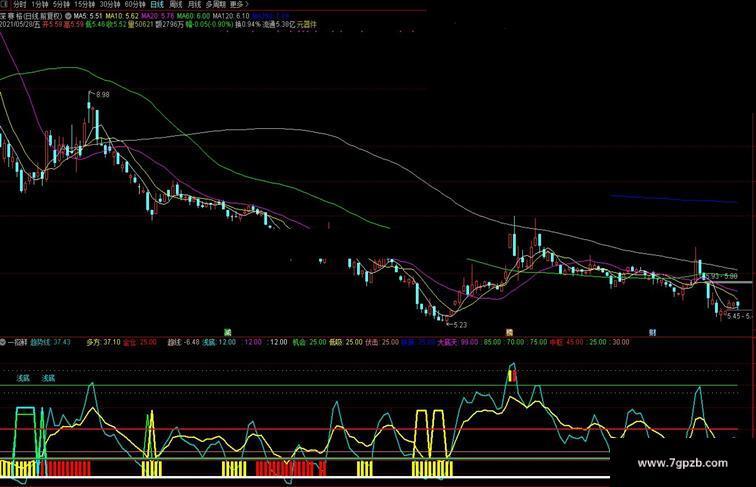Screen dimensions: 756x487
Task: Select the 30分钟 period tab
Action: tap(110, 4)
